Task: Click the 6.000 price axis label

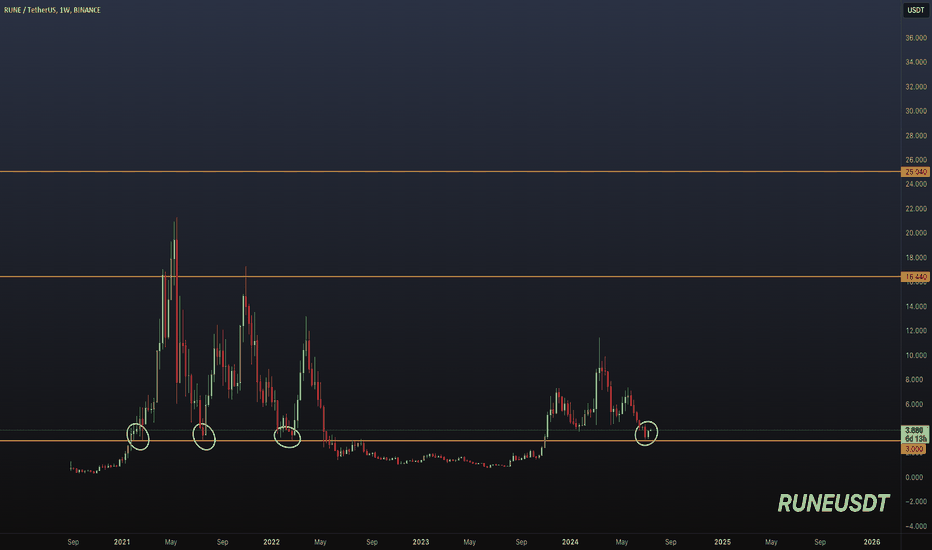Action: tap(914, 404)
